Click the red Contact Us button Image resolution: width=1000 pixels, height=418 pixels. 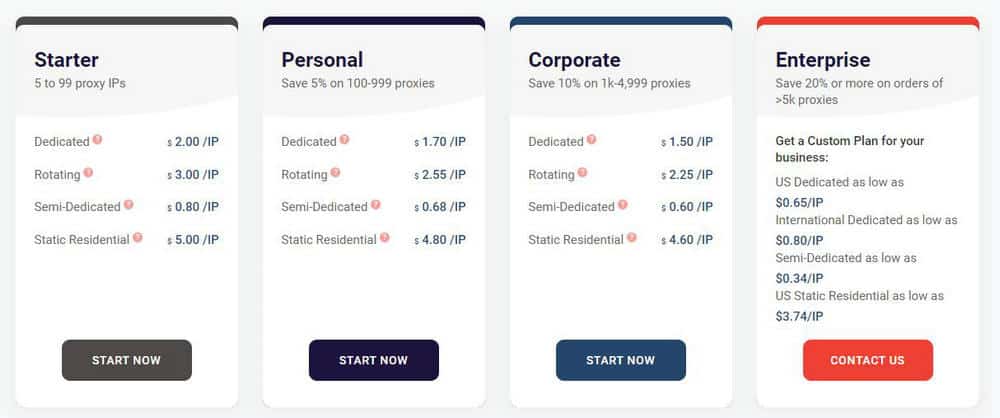pos(868,360)
